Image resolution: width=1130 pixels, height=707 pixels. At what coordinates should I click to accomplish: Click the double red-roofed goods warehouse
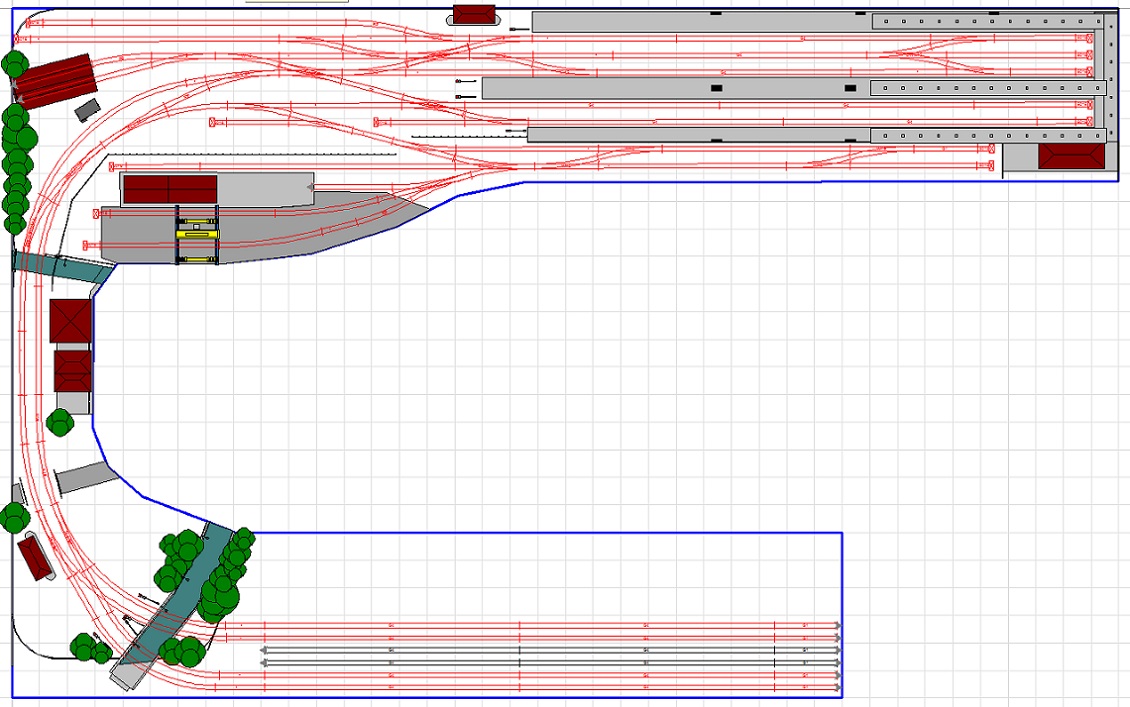(169, 189)
